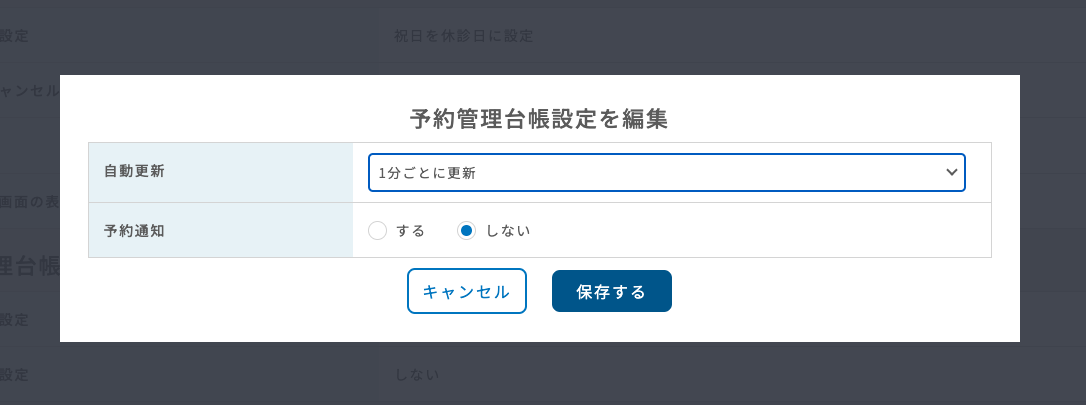
Task: Click the 予約通知 row label
Action: (134, 230)
